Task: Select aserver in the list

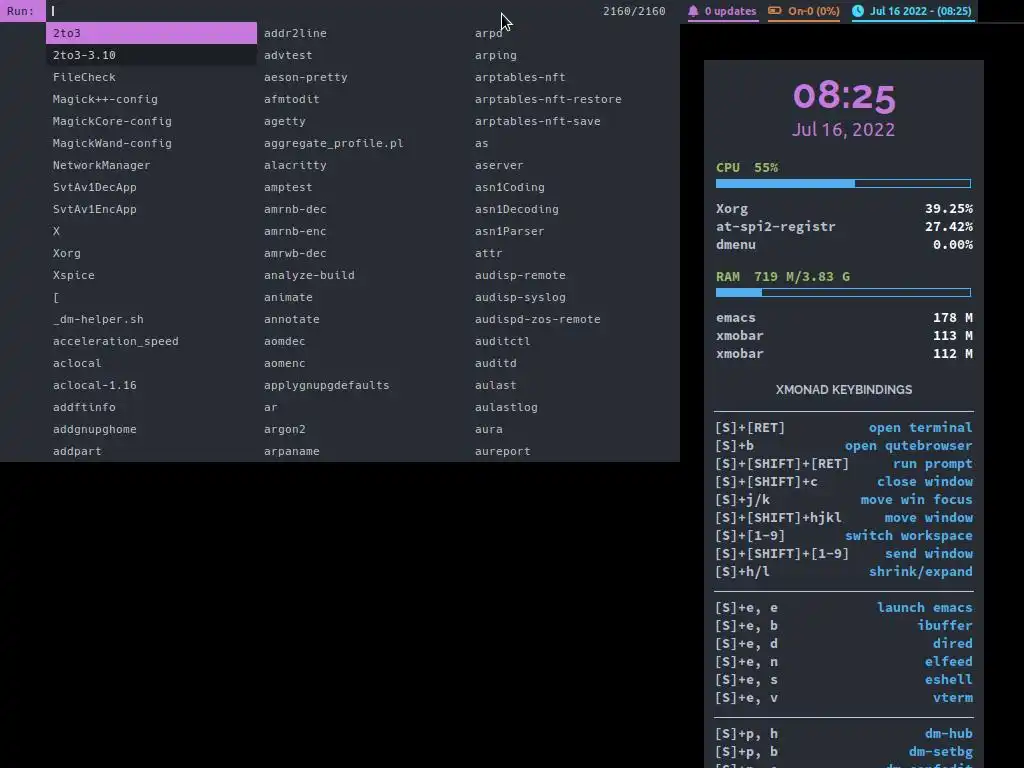Action: (499, 165)
